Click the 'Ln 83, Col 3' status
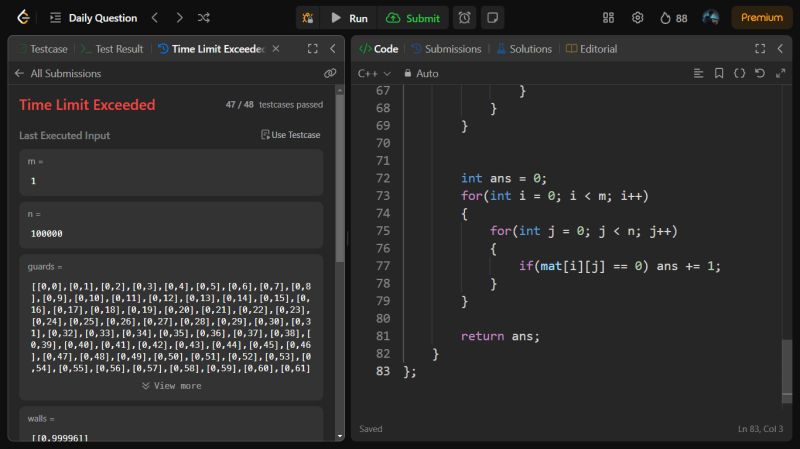This screenshot has height=449, width=800. [760, 429]
